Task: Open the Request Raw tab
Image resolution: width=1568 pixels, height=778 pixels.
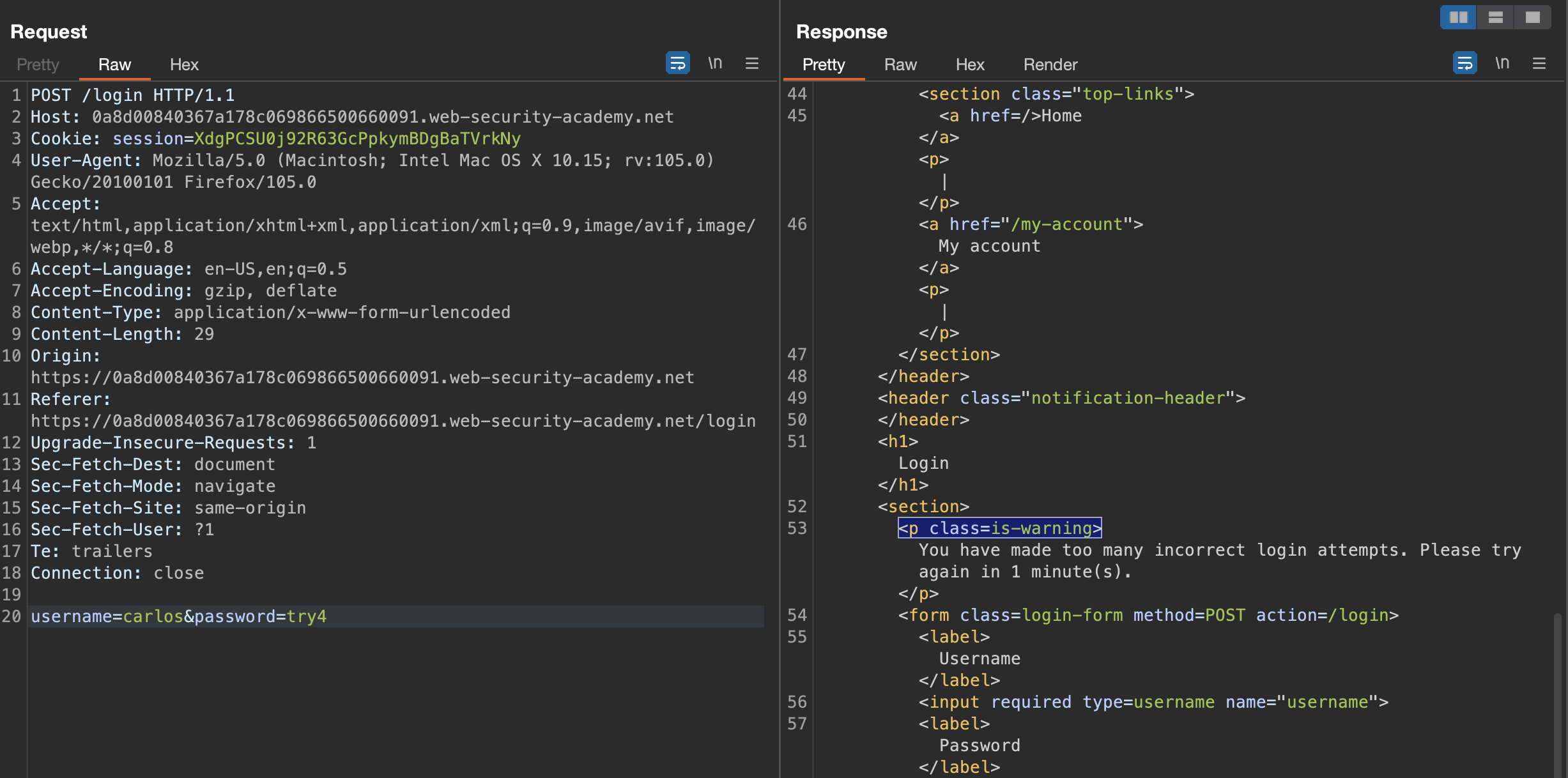Action: click(114, 65)
